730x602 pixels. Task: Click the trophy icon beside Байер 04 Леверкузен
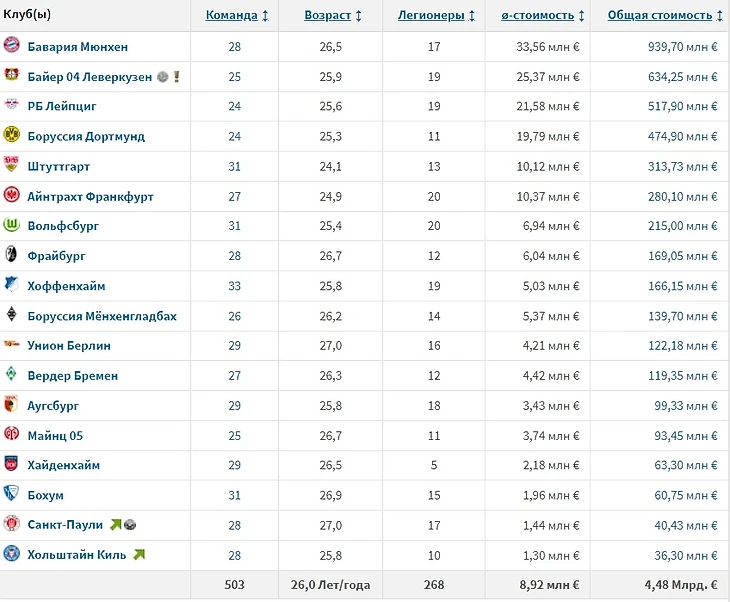coord(177,76)
